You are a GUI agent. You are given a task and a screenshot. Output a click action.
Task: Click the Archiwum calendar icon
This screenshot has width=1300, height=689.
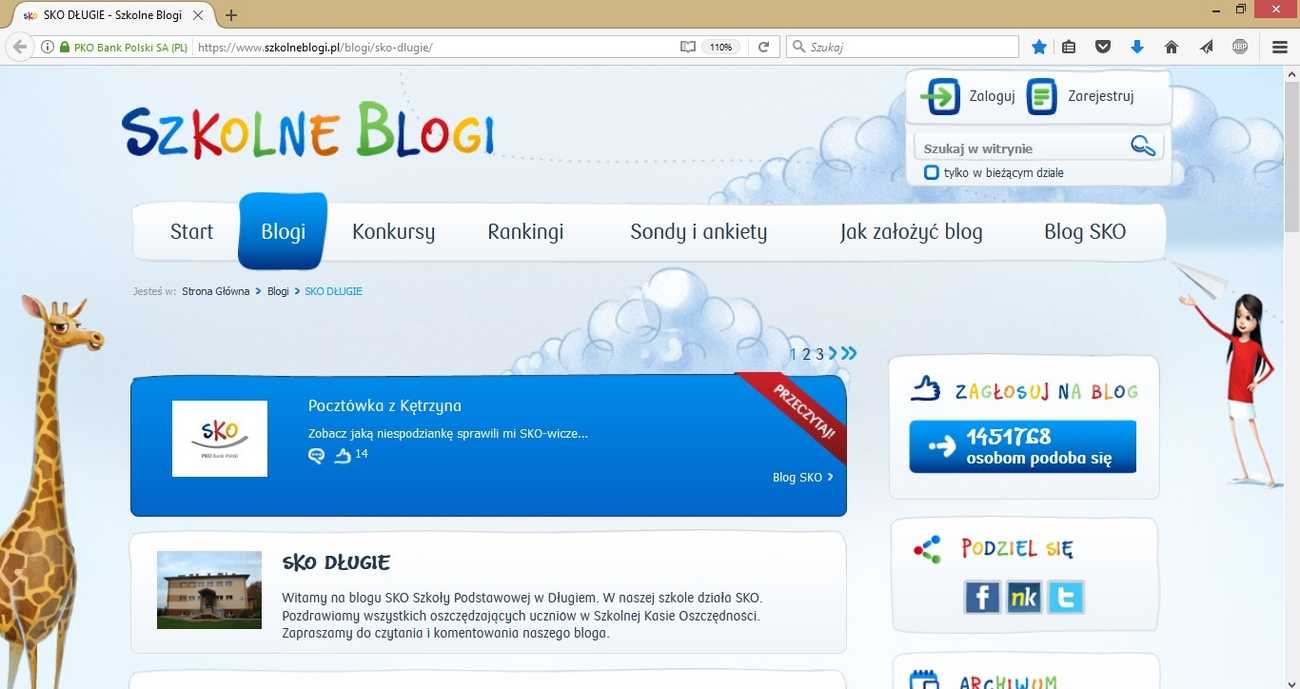coord(925,681)
